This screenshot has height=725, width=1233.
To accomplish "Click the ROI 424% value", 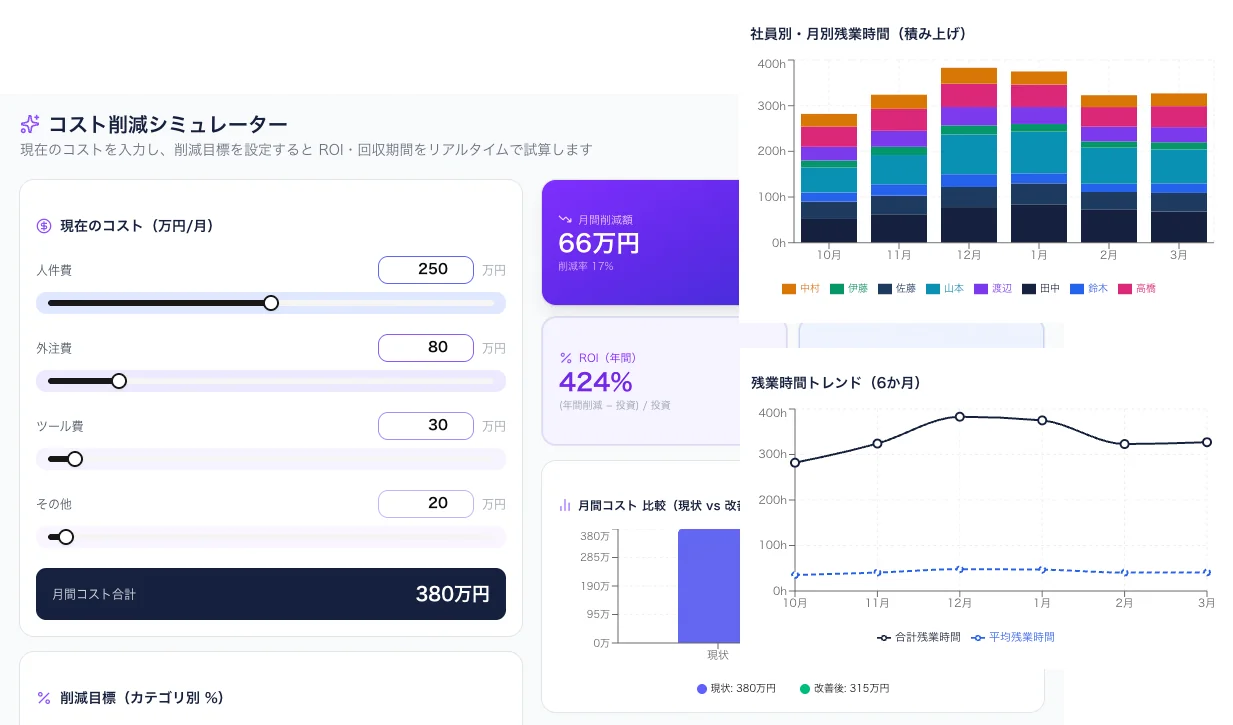I will coord(596,382).
